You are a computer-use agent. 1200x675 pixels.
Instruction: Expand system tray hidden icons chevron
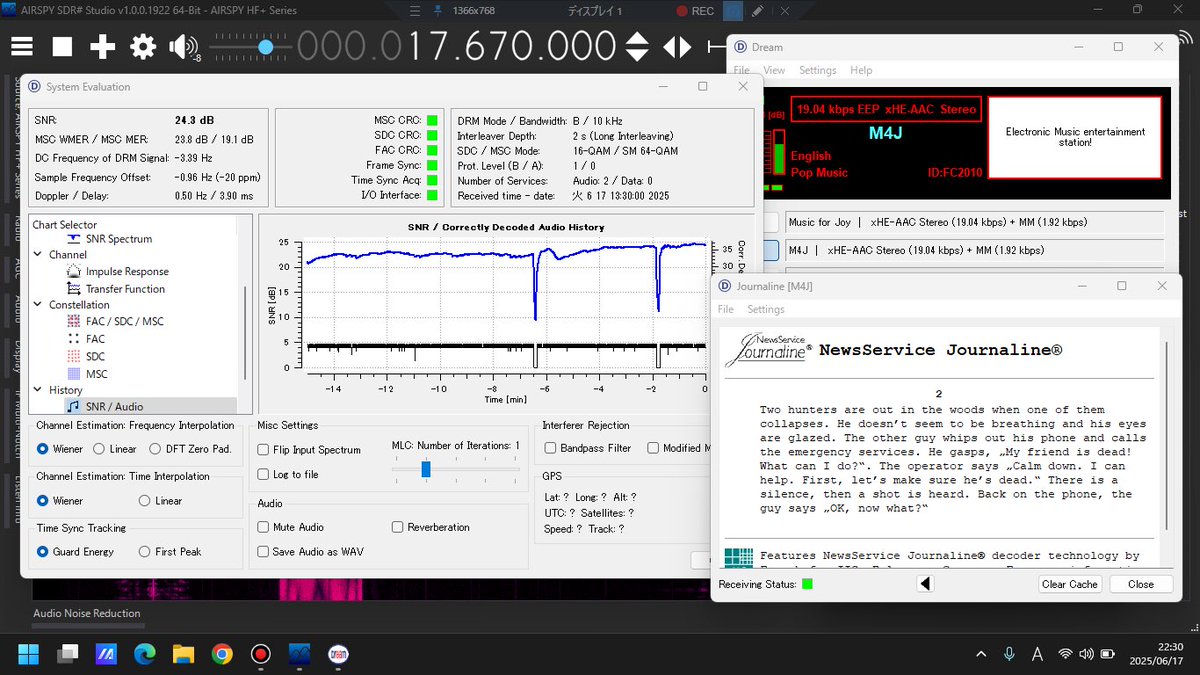(981, 654)
